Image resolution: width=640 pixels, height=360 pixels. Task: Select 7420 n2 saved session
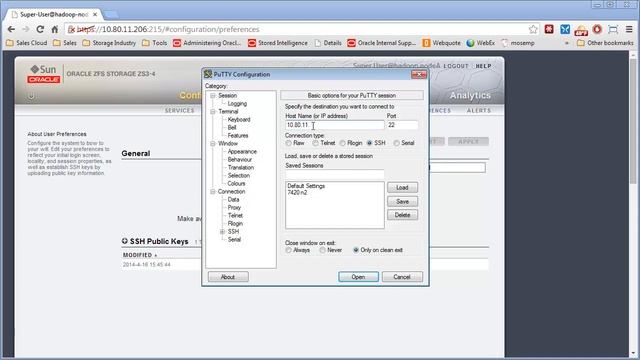pyautogui.click(x=297, y=193)
